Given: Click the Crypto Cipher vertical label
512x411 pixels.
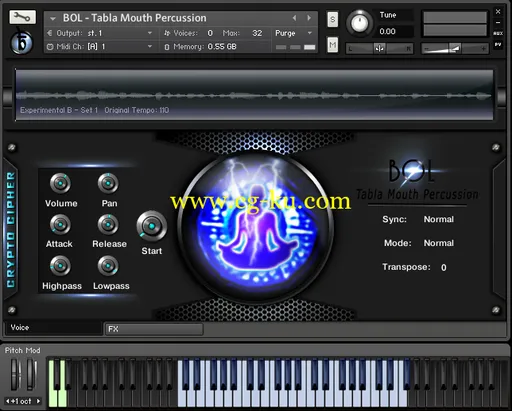Looking at the screenshot, I should [x=11, y=229].
